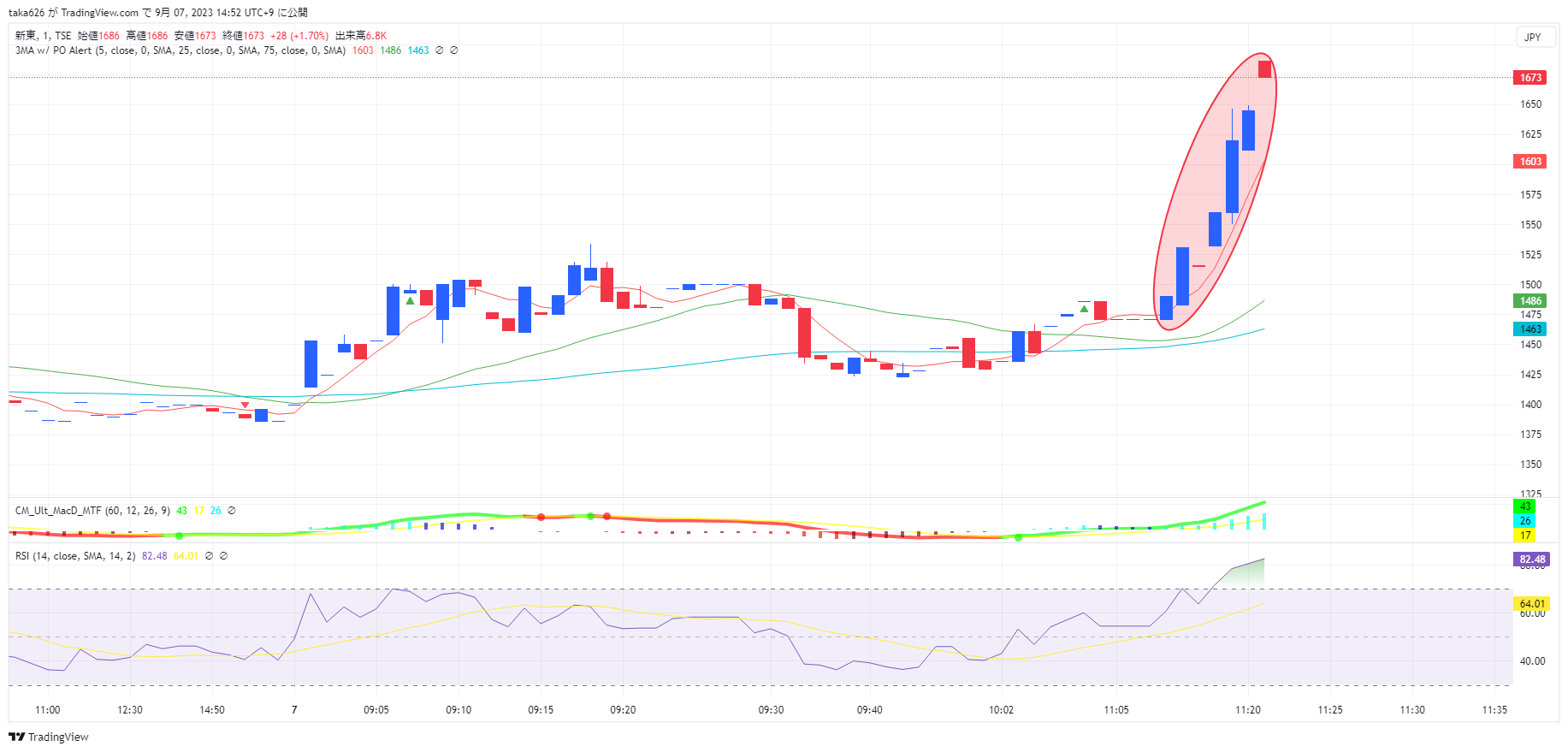Click the 09:30 label on time axis
Viewport: 1568px width, 752px height.
click(771, 710)
